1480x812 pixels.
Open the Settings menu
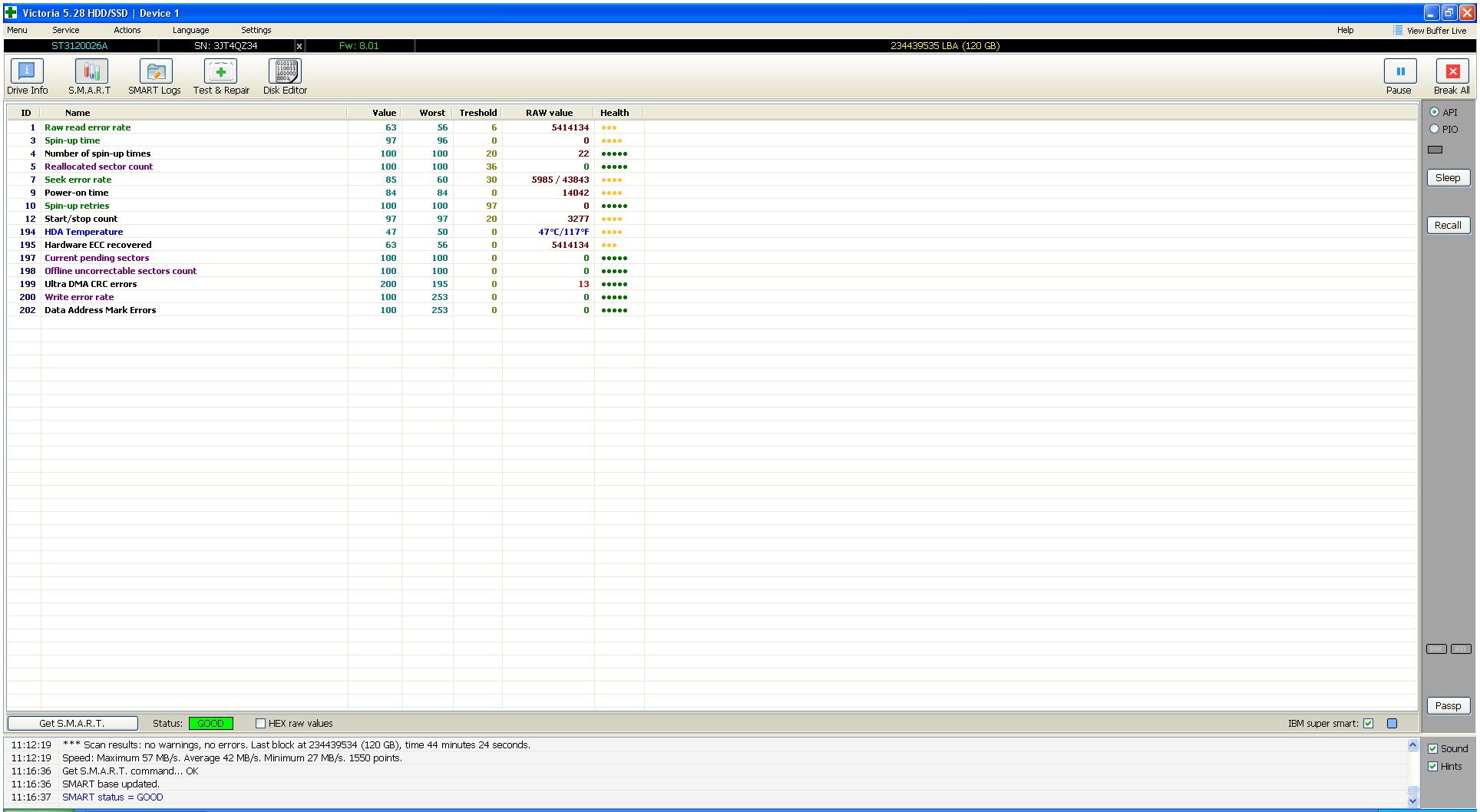(256, 30)
